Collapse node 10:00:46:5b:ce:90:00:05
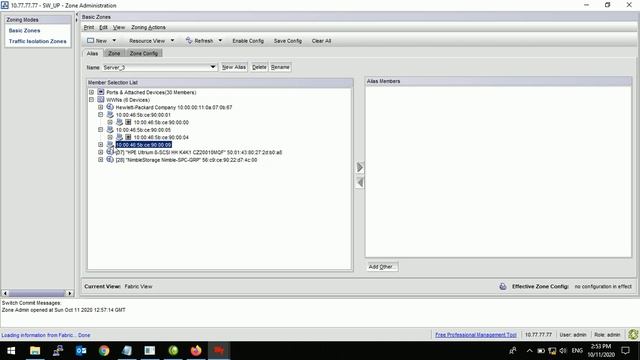Viewport: 640px width, 360px height. [x=100, y=130]
